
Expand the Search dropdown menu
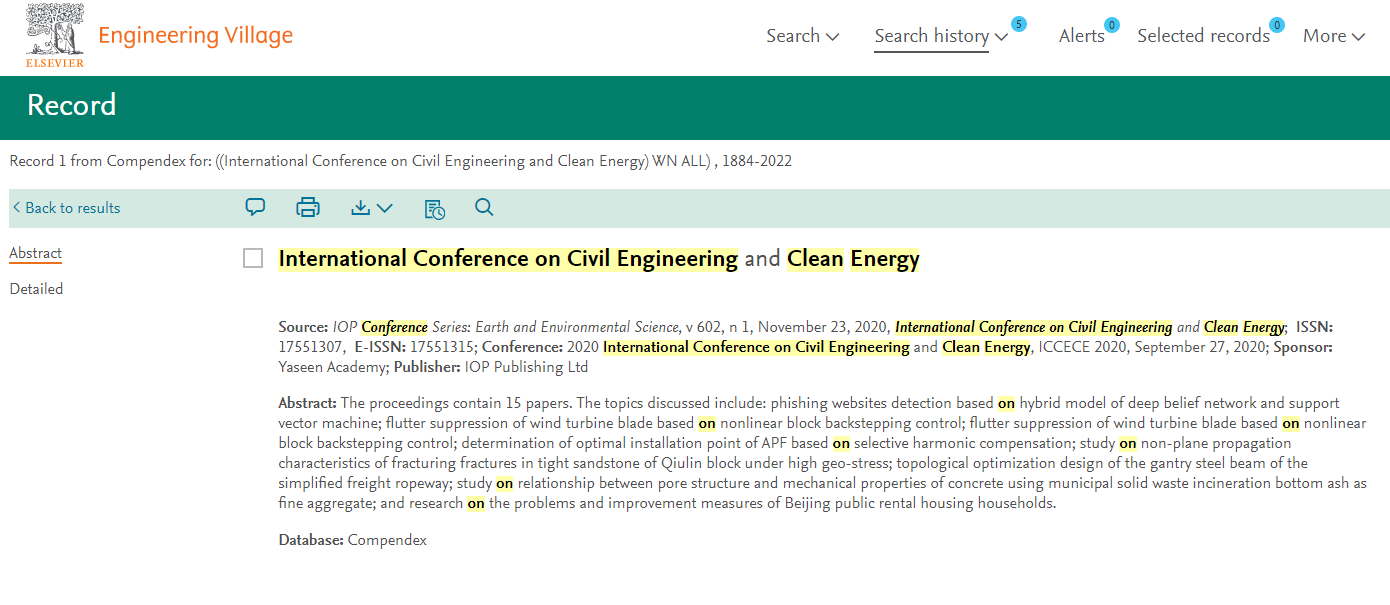coord(803,36)
